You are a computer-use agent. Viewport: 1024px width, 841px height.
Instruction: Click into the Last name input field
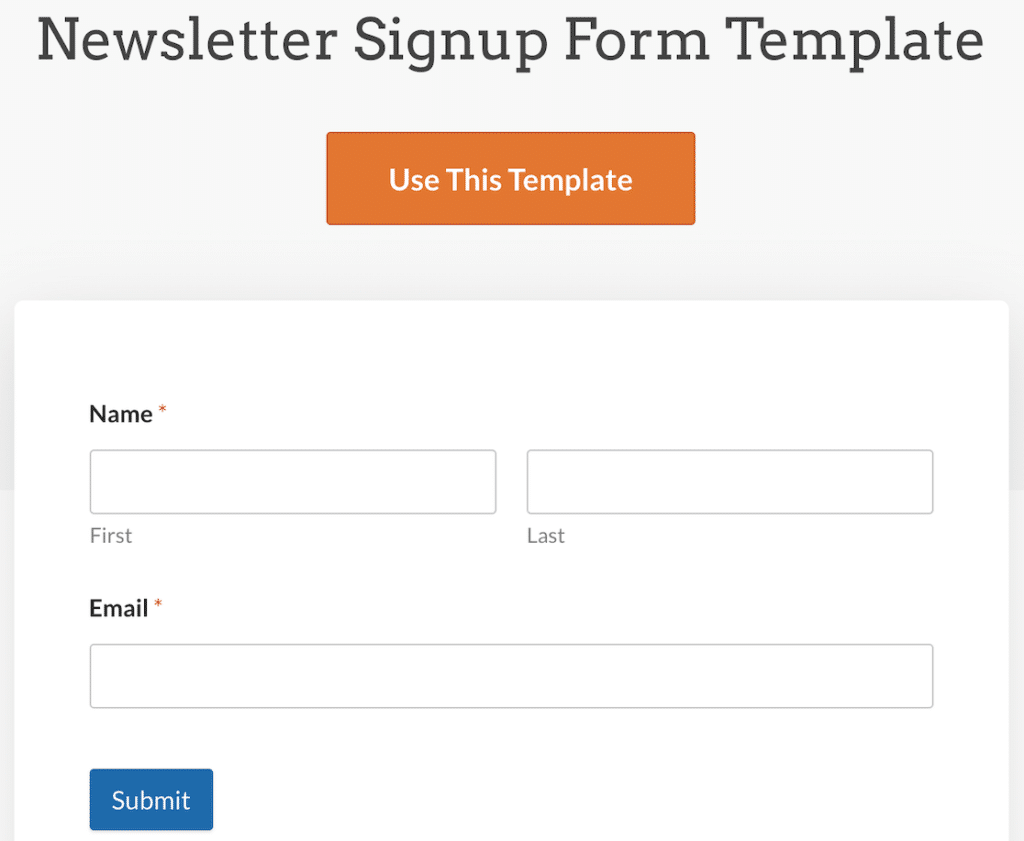729,481
